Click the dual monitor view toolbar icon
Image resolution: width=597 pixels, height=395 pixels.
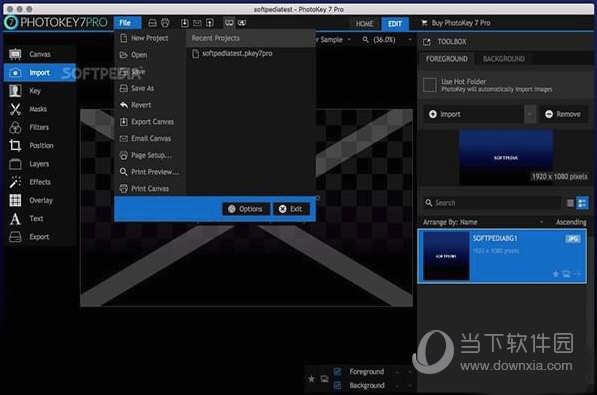click(242, 23)
